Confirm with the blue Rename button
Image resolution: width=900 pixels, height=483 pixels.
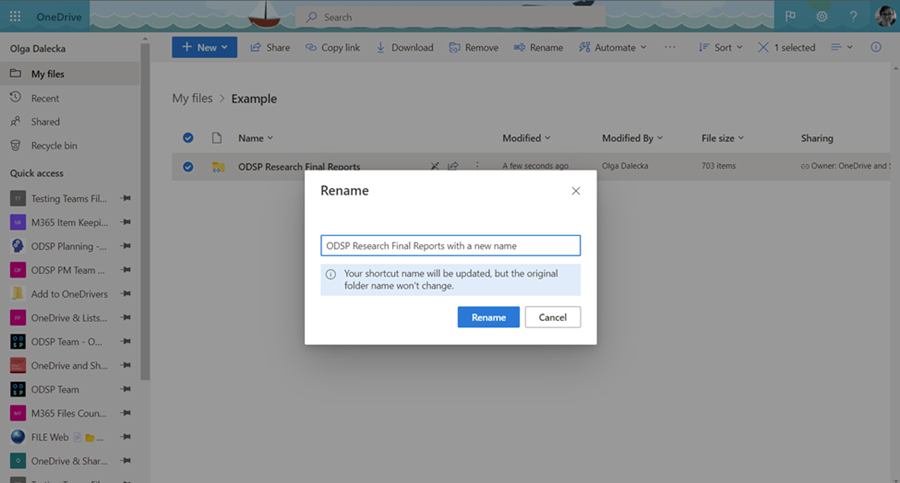point(488,317)
